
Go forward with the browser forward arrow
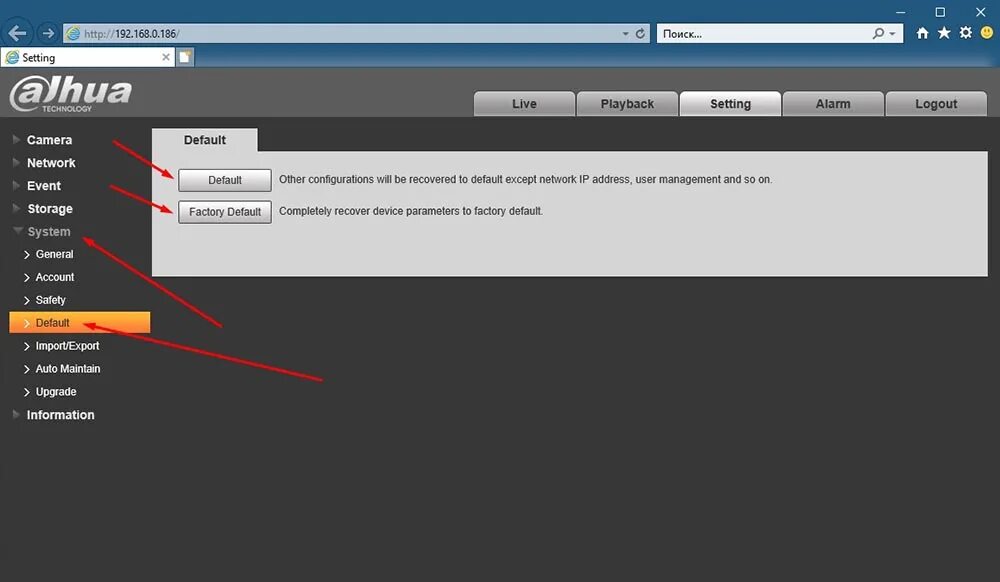48,33
